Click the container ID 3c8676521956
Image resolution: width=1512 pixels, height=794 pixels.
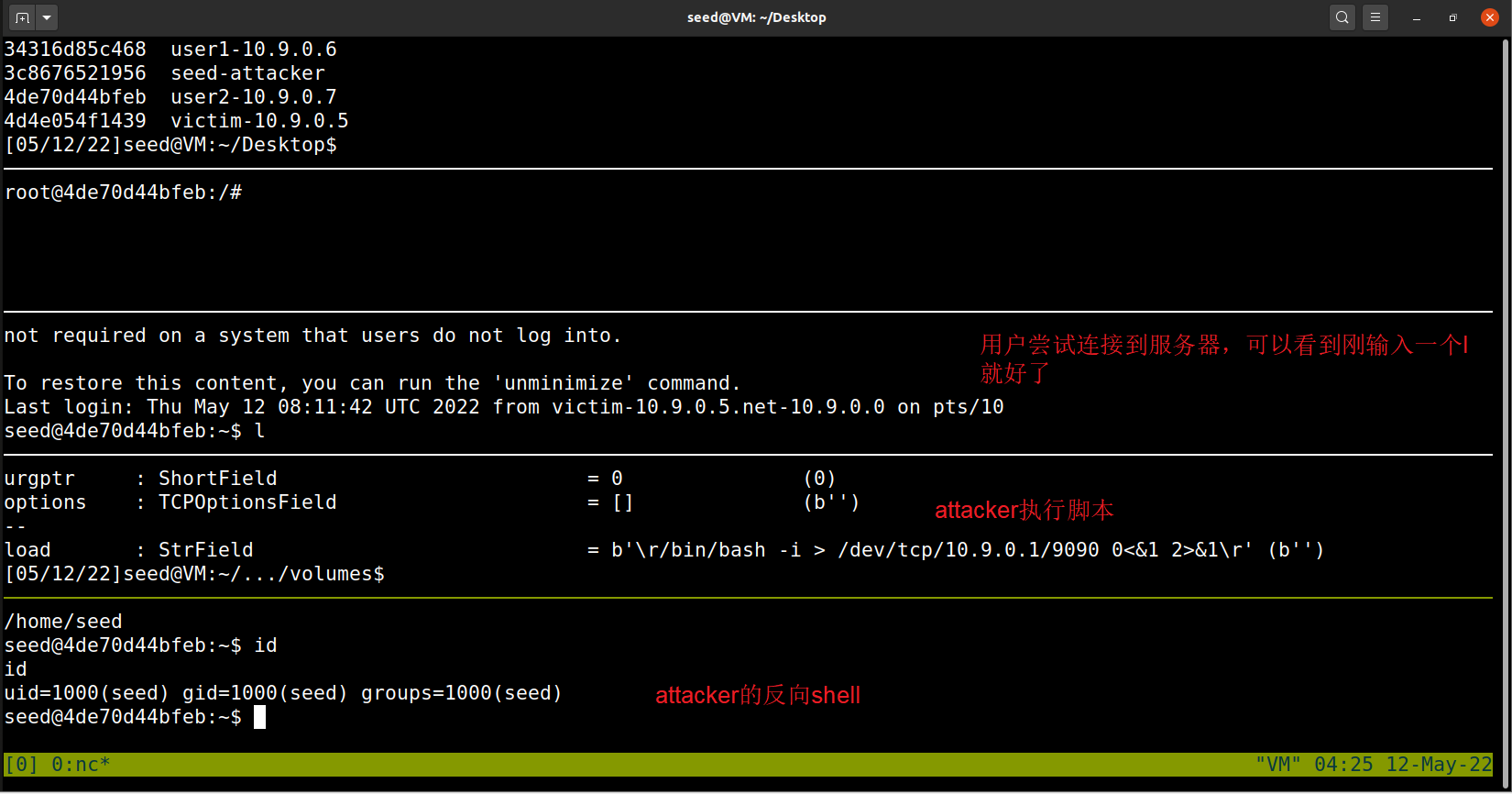75,73
